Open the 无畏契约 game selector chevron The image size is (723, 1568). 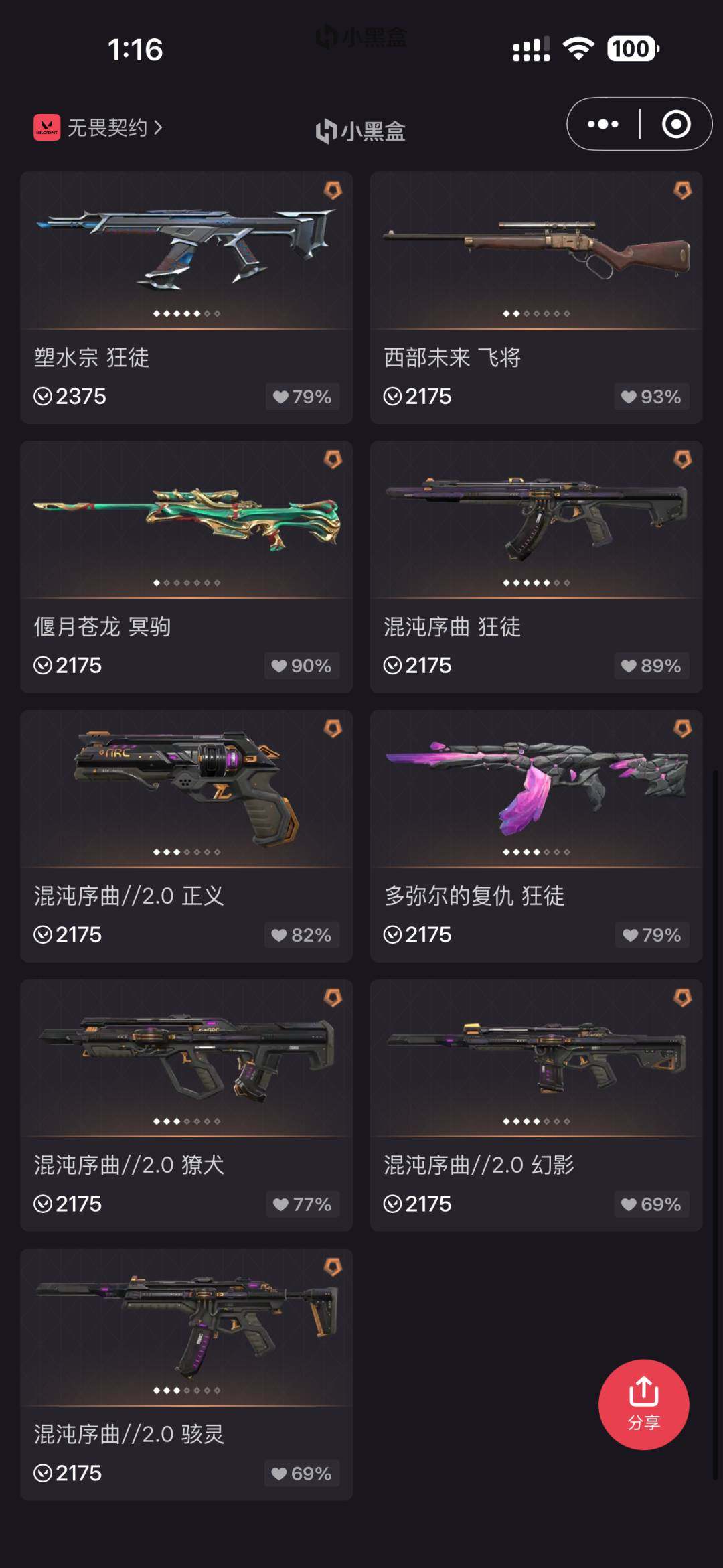point(158,127)
